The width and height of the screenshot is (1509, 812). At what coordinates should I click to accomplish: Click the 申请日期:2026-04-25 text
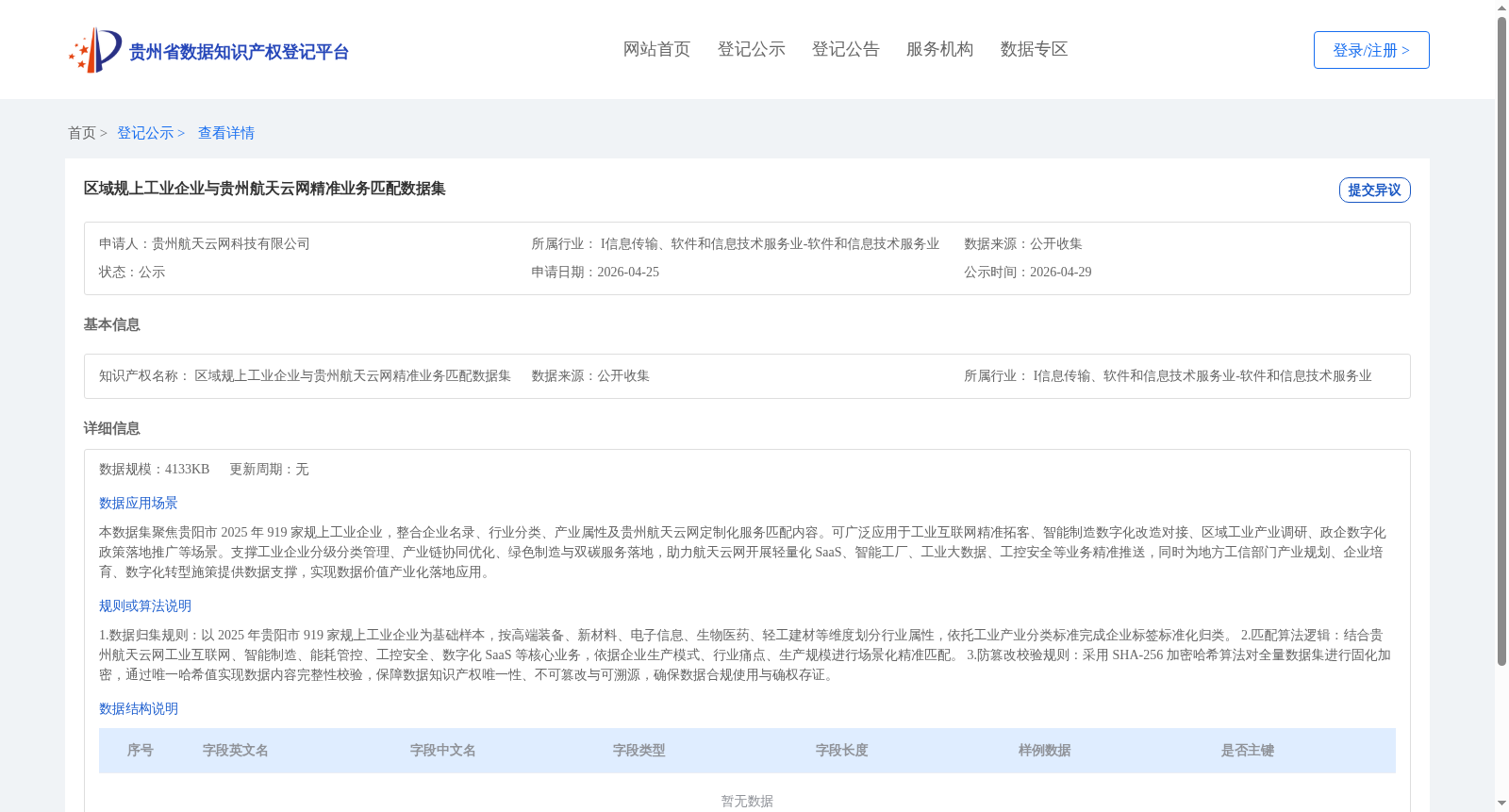pyautogui.click(x=595, y=272)
